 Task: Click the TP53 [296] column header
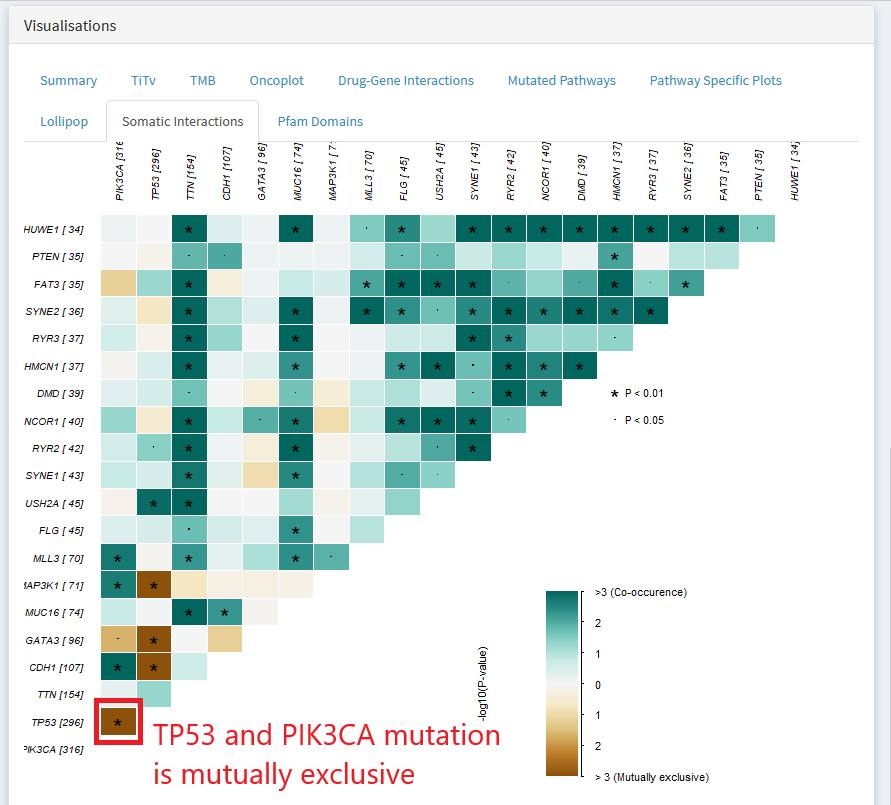pyautogui.click(x=155, y=174)
